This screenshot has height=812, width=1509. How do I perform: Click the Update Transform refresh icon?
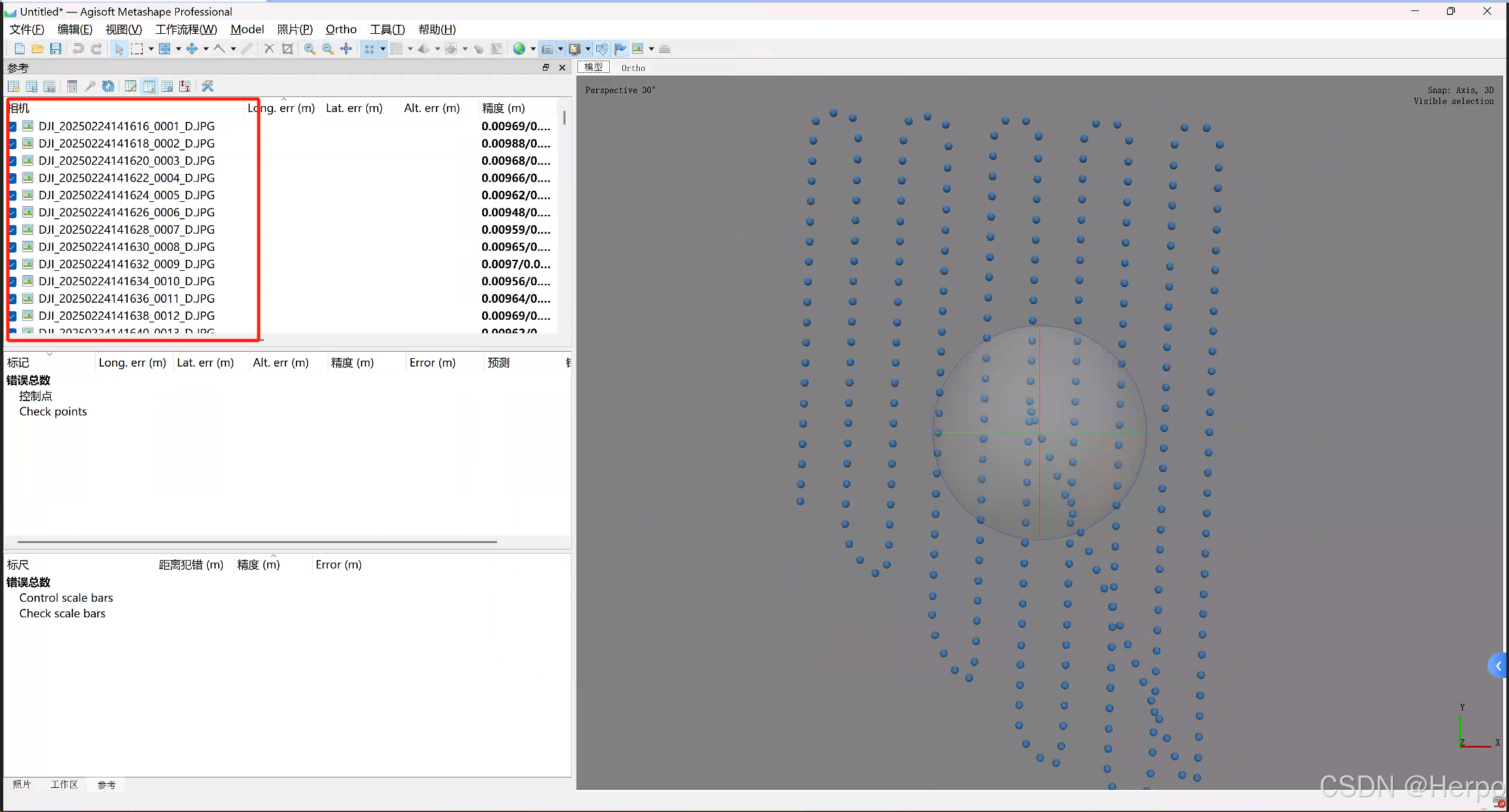coord(108,86)
